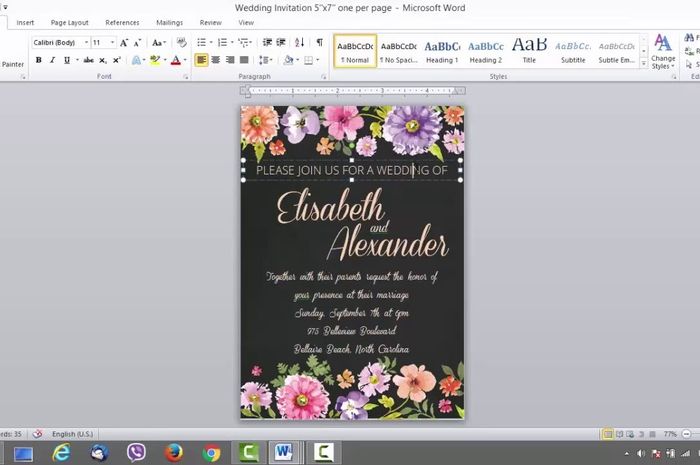Image resolution: width=700 pixels, height=465 pixels.
Task: Expand the Change Styles menu
Action: [x=663, y=52]
